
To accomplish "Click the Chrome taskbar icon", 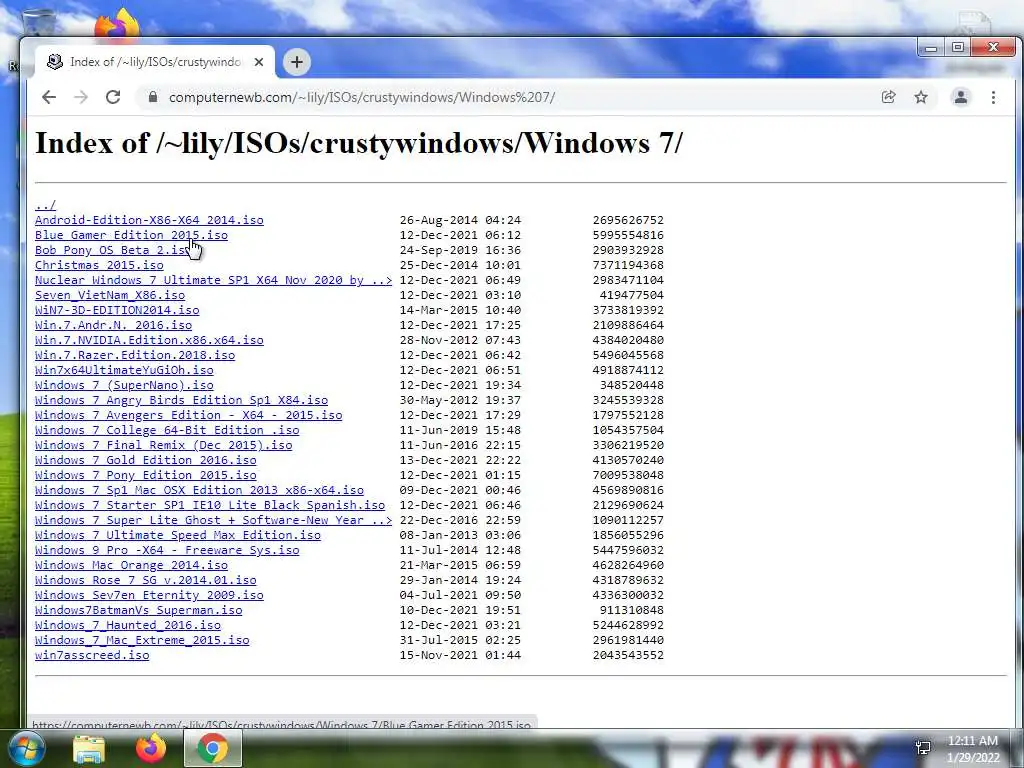I will point(213,748).
